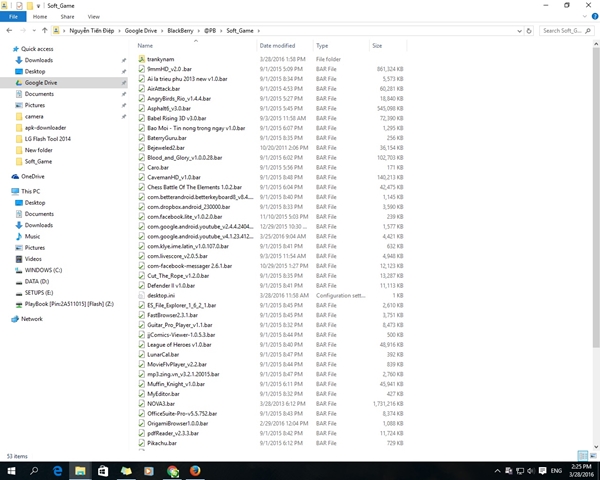Switch to Details view layout icon
The width and height of the screenshot is (600, 480).
pyautogui.click(x=582, y=456)
